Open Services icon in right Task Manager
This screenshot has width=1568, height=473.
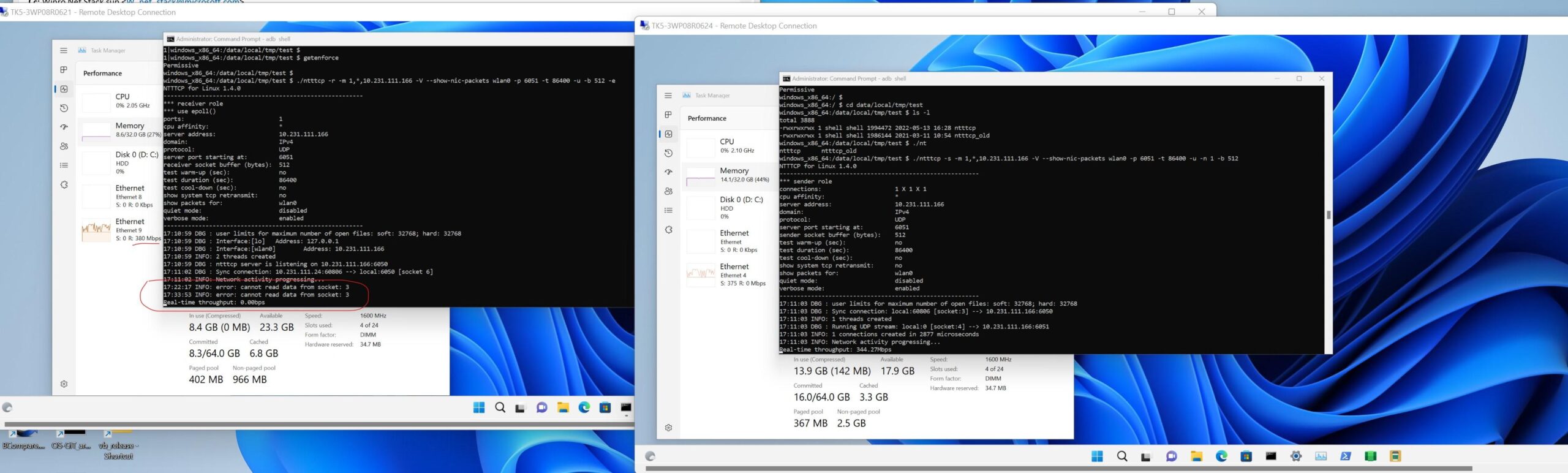(x=668, y=230)
